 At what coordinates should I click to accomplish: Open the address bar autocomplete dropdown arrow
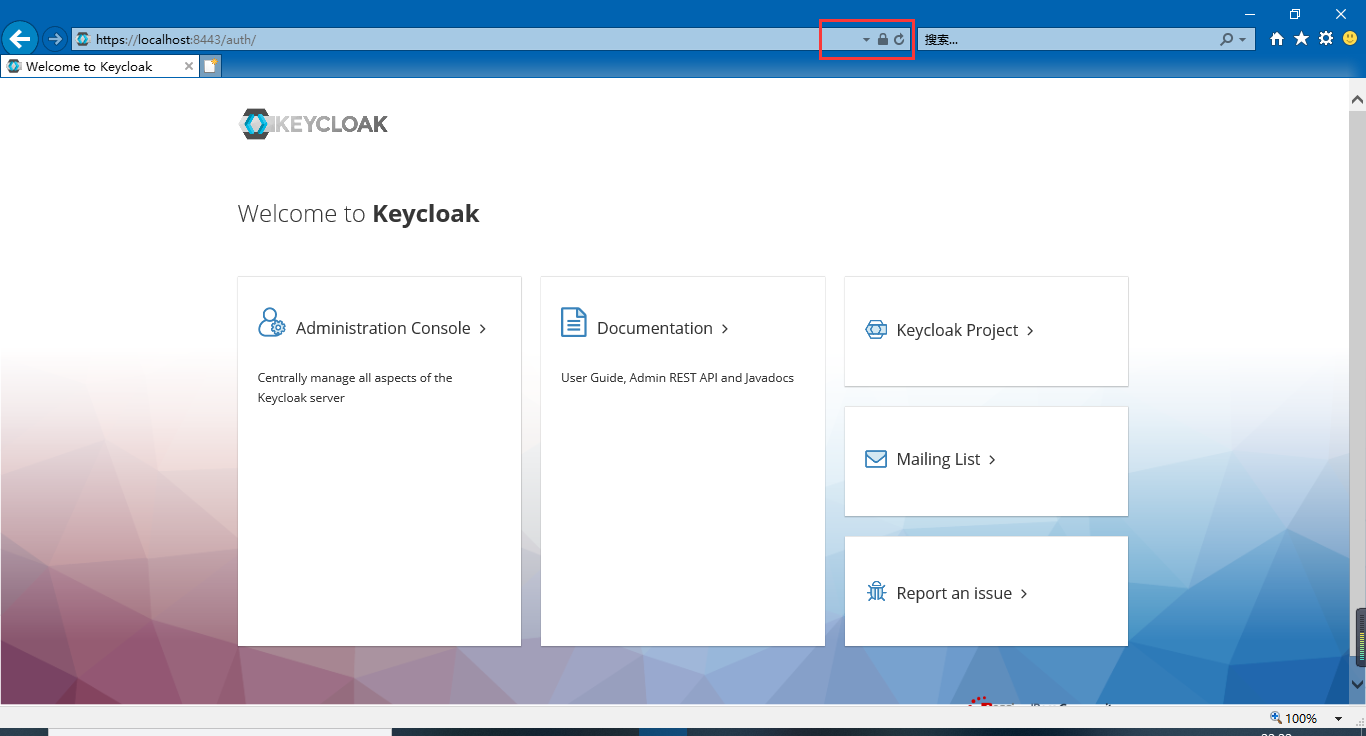(x=865, y=39)
